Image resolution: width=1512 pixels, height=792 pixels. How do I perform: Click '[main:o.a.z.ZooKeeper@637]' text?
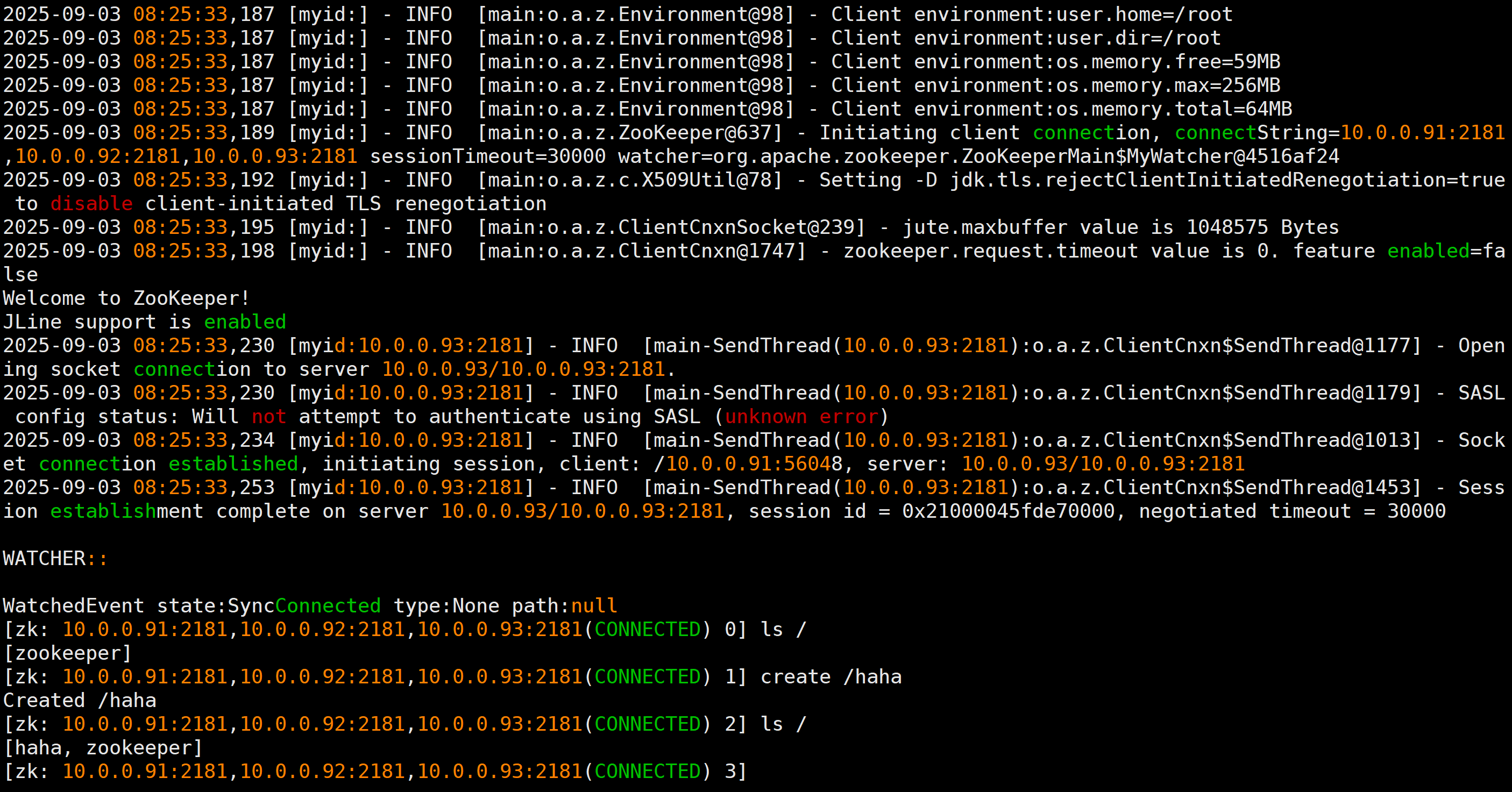pos(630,133)
